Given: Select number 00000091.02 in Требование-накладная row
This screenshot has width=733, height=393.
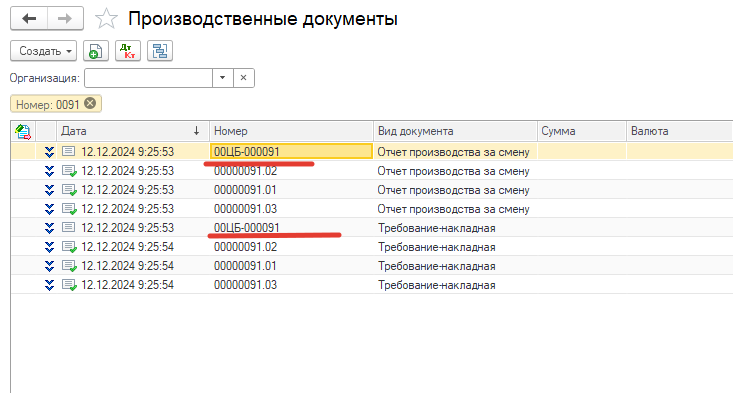Looking at the screenshot, I should (x=245, y=247).
